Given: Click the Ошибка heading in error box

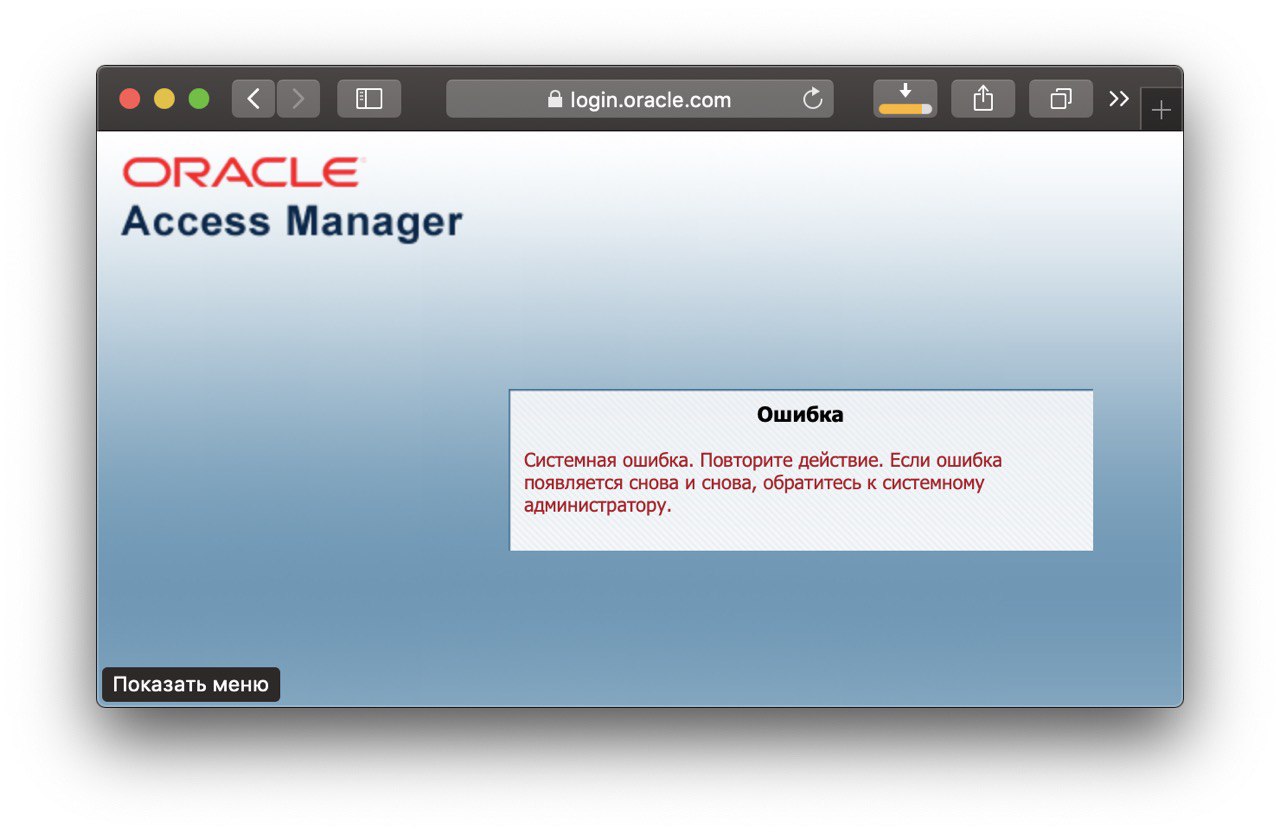Looking at the screenshot, I should 800,414.
